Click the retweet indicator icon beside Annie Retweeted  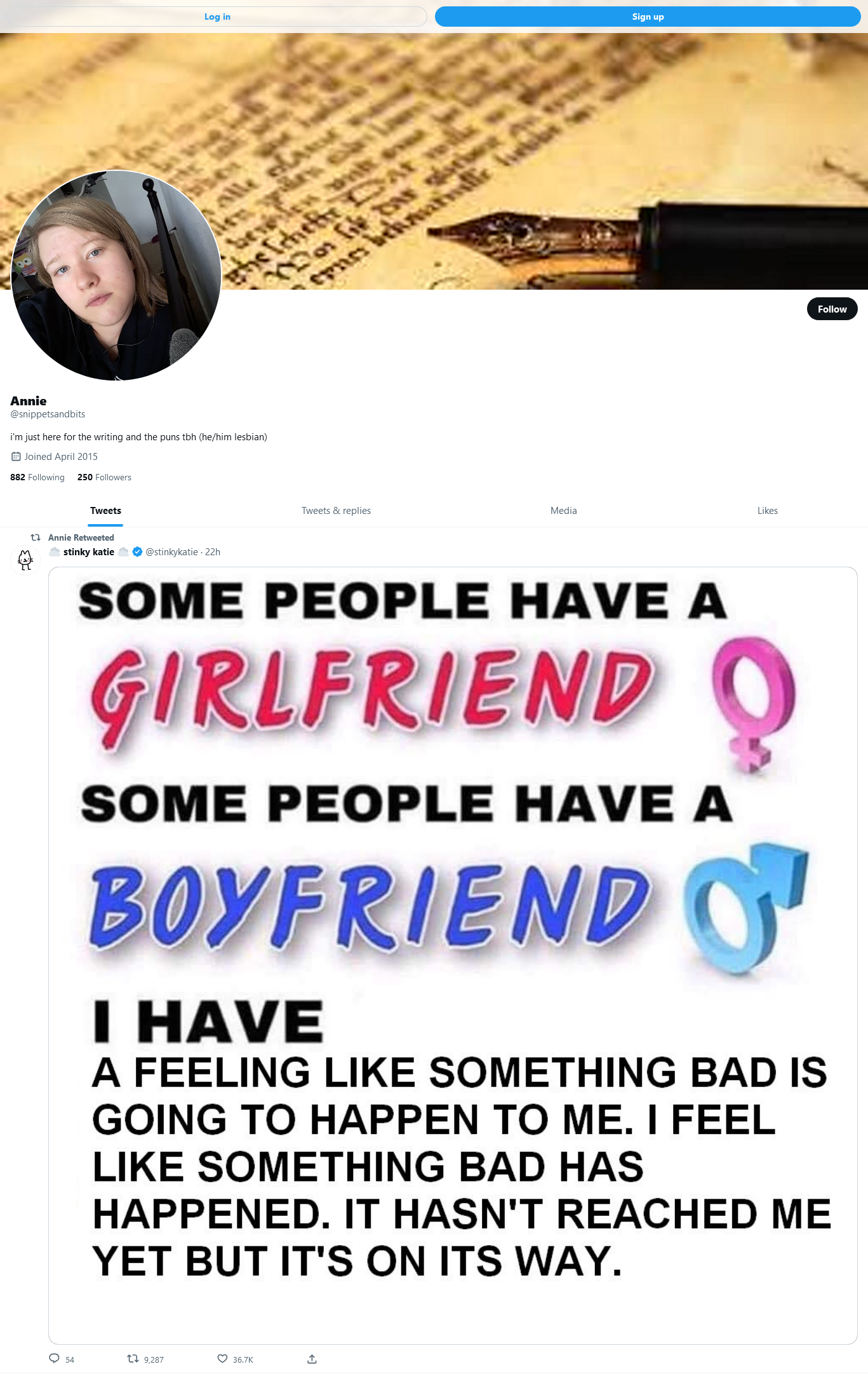point(36,537)
